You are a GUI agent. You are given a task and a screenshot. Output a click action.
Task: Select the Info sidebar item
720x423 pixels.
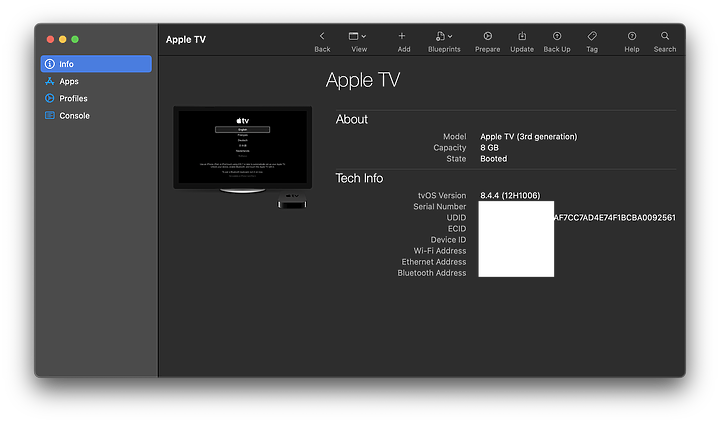(96, 64)
